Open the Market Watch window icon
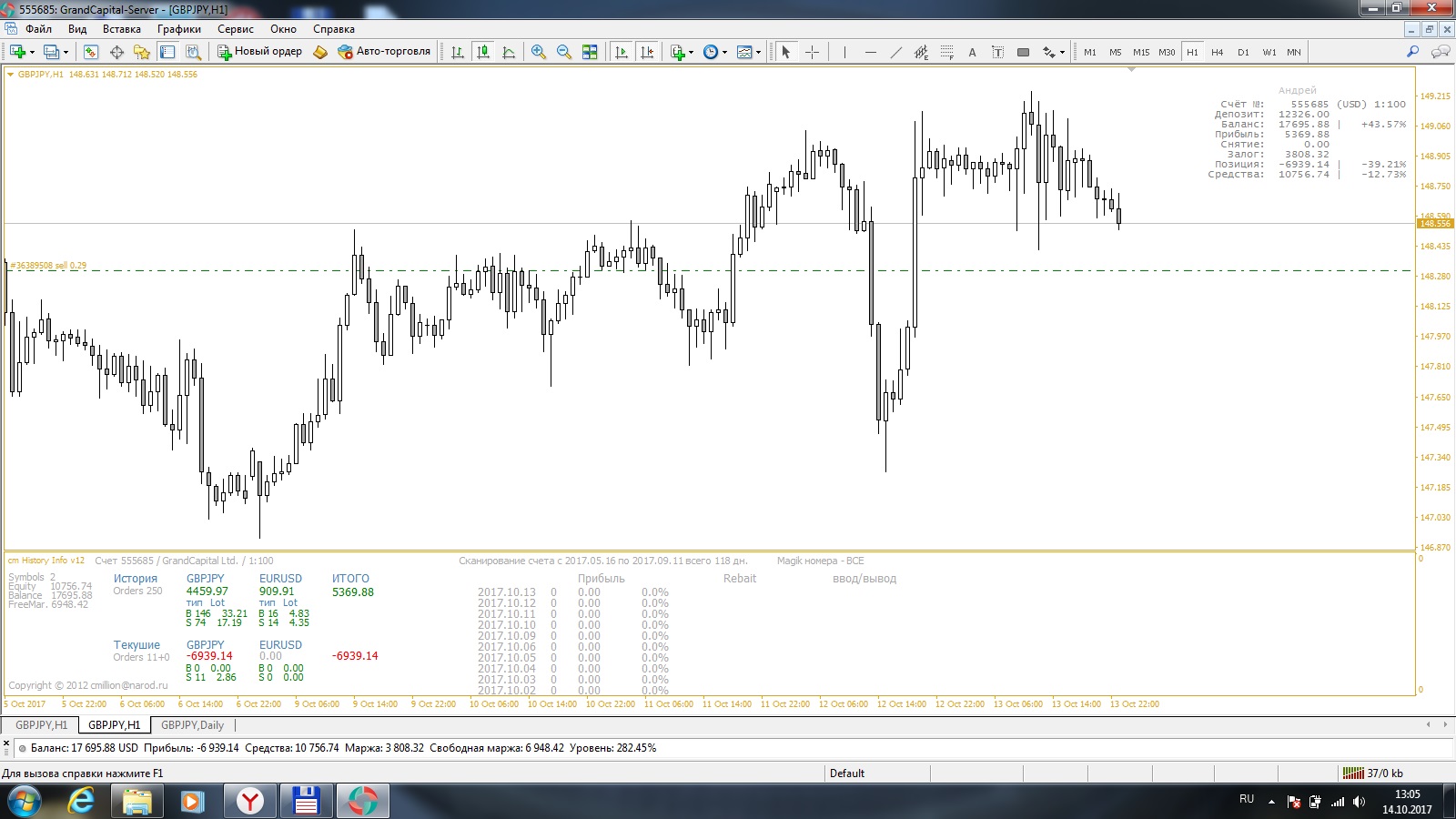Screen dimensions: 1456x819 (x=90, y=52)
